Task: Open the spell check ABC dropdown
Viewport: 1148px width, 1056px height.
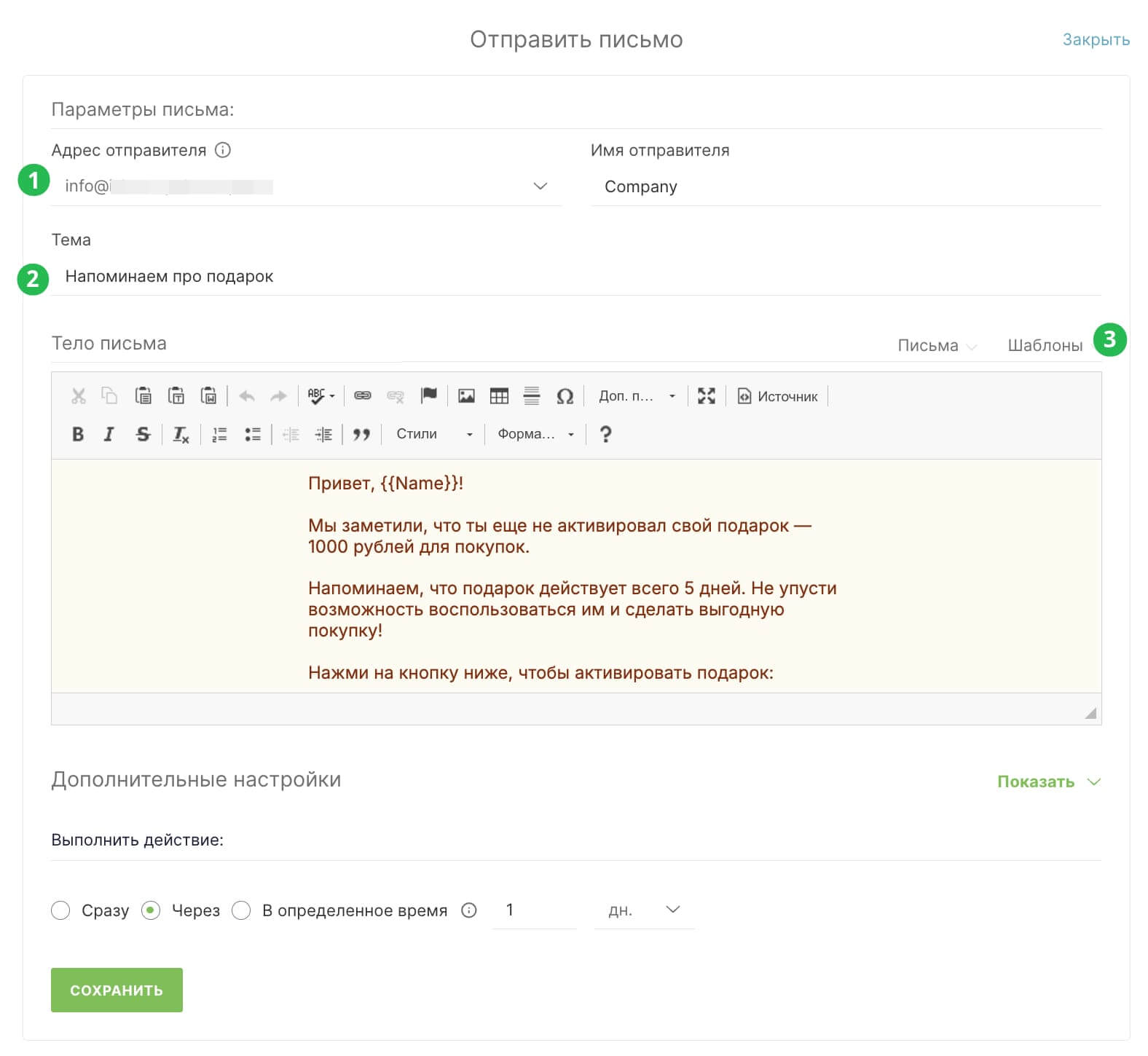Action: coord(321,396)
